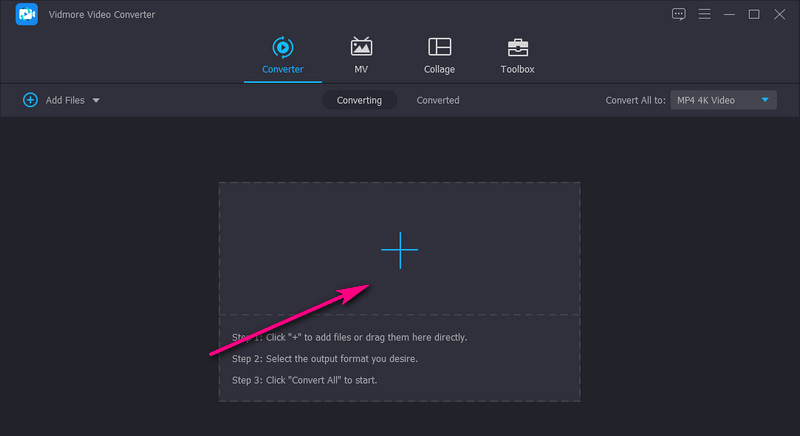
Task: Click the Vidmore app logo
Action: click(27, 15)
